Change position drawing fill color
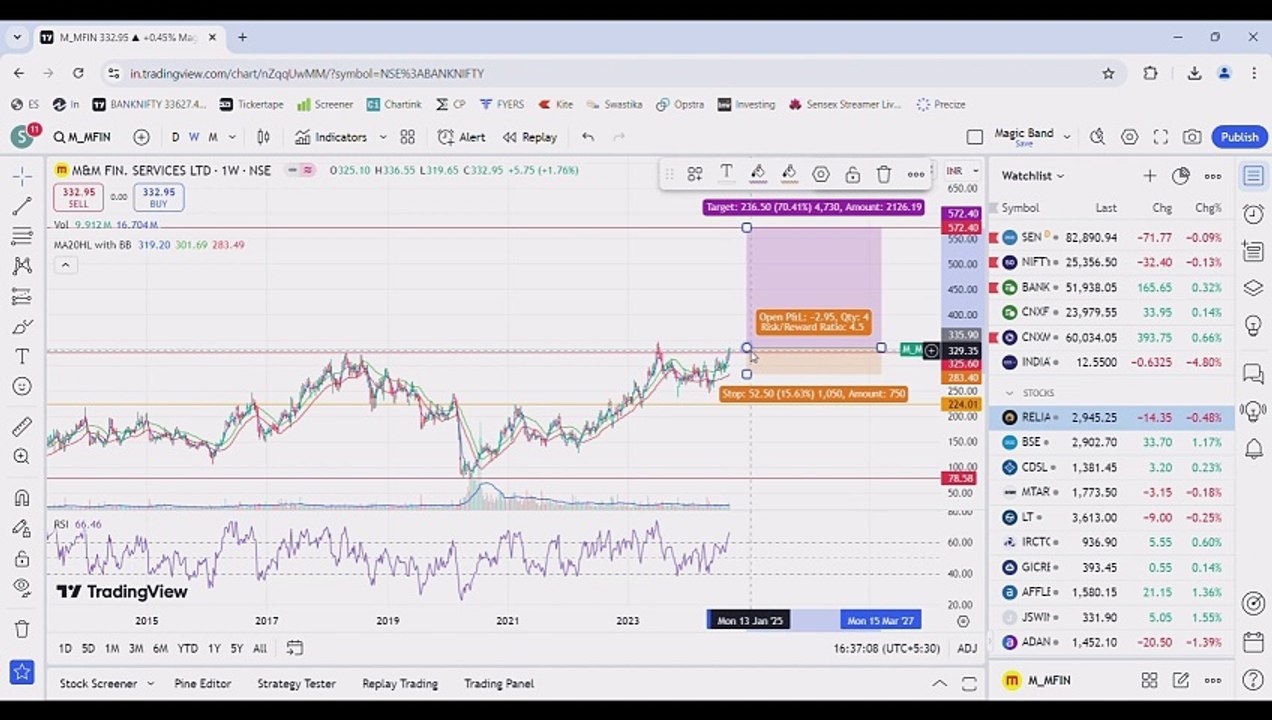Screen dimensions: 1272x720 point(757,174)
